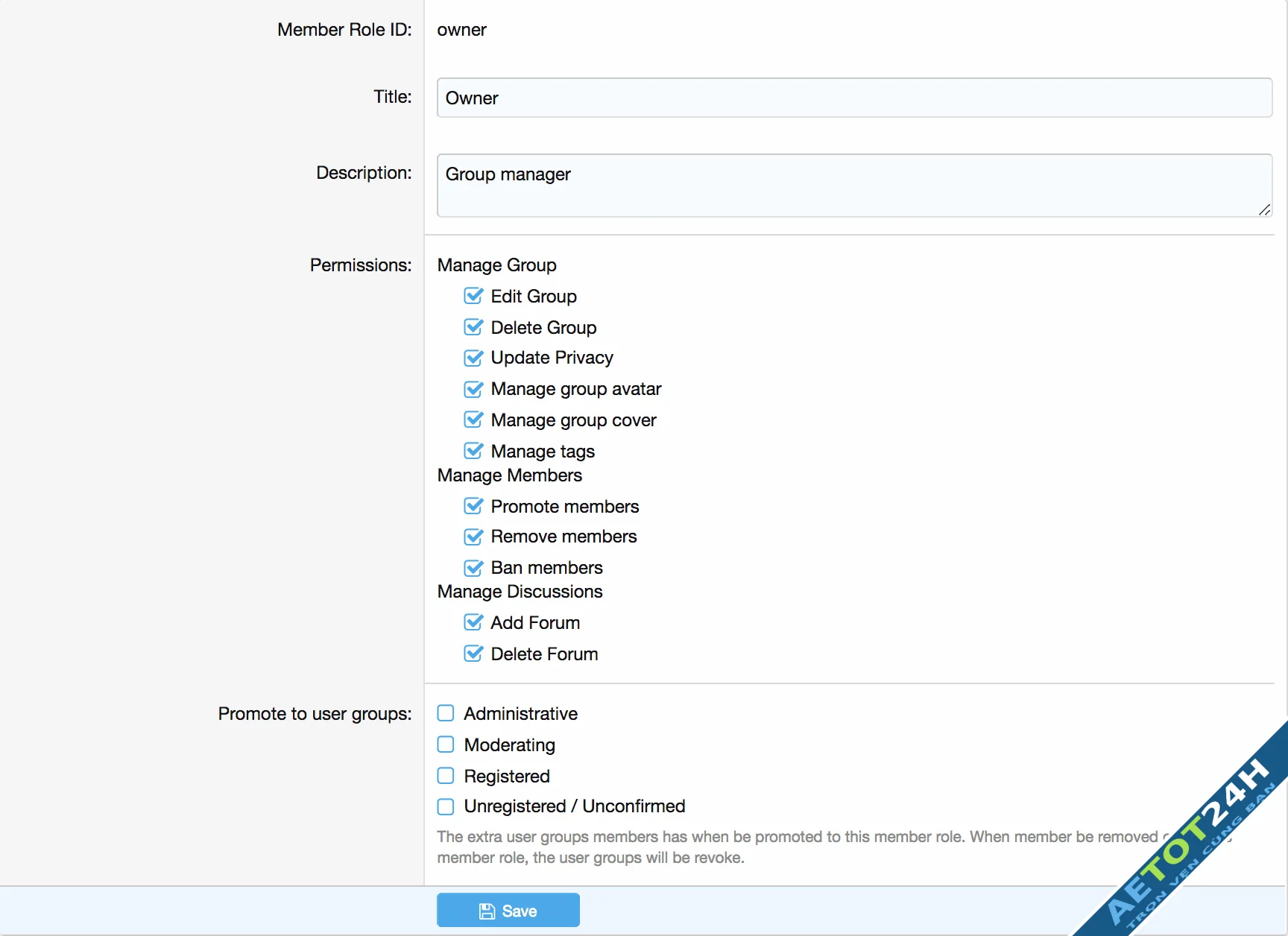Toggle the Add Forum permission
This screenshot has height=936, width=1288.
tap(474, 622)
